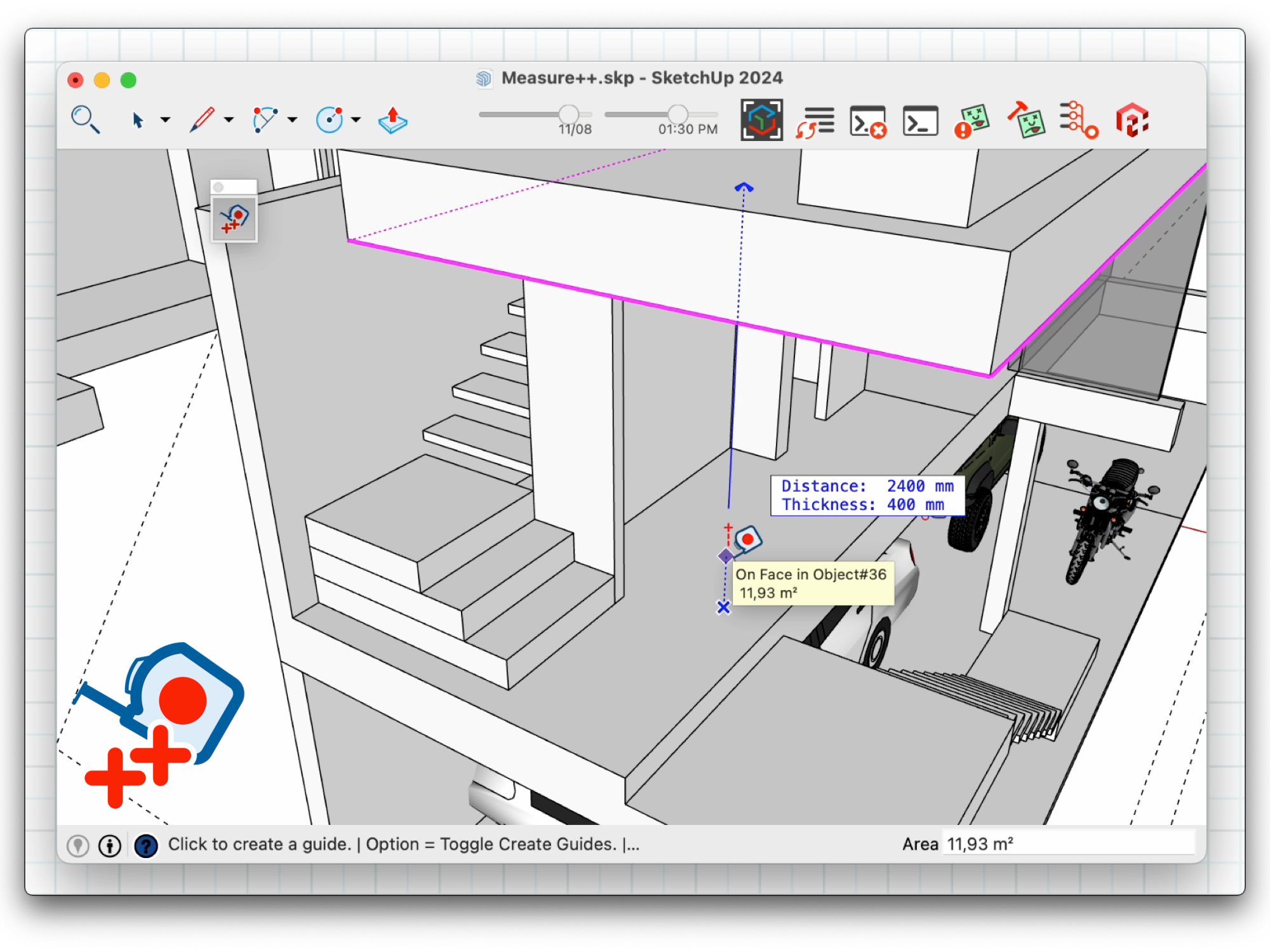Expand the Select tool dropdown arrow

[165, 119]
